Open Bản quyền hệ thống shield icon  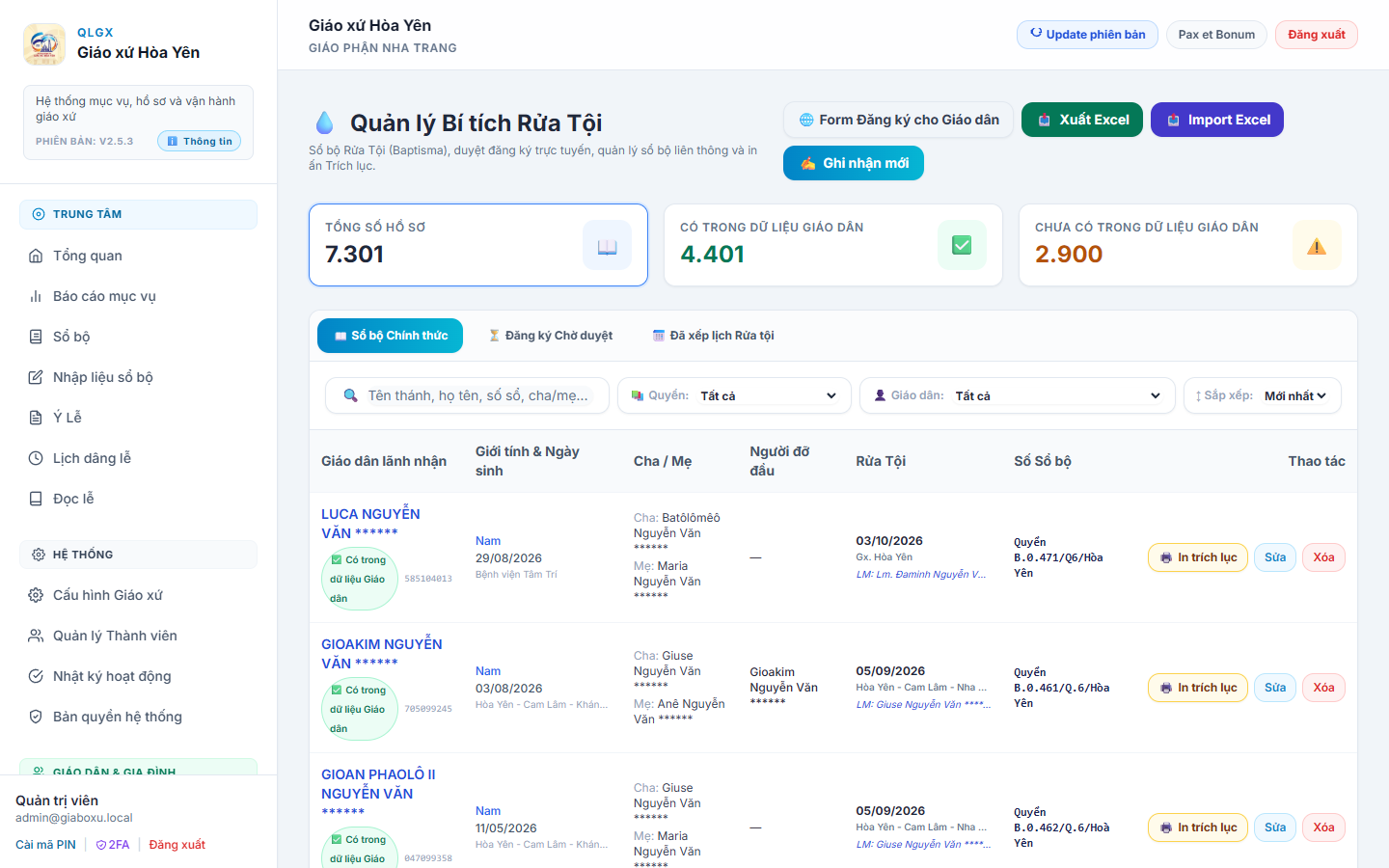(36, 717)
